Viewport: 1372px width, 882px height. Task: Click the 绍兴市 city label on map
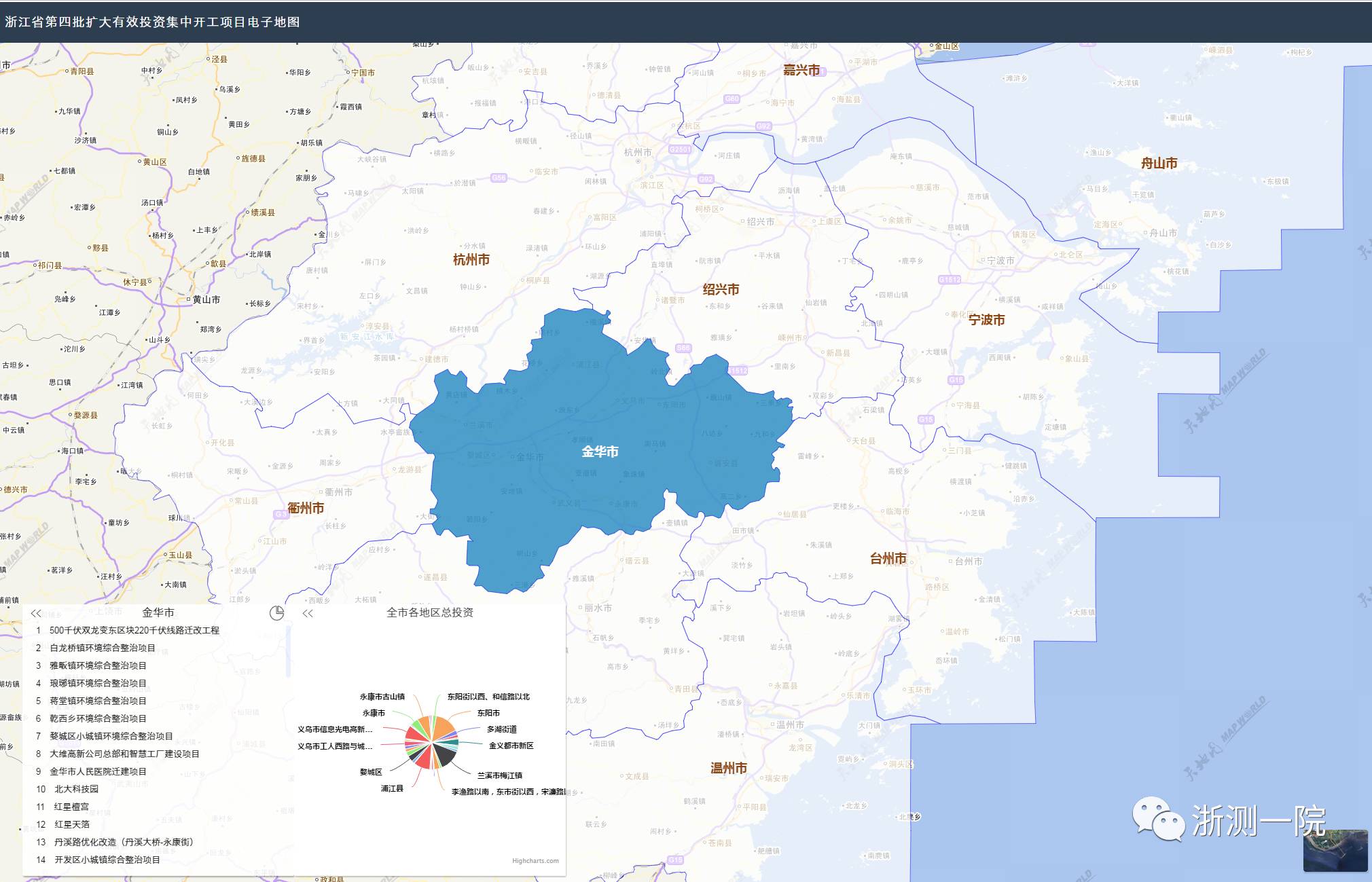pyautogui.click(x=721, y=289)
